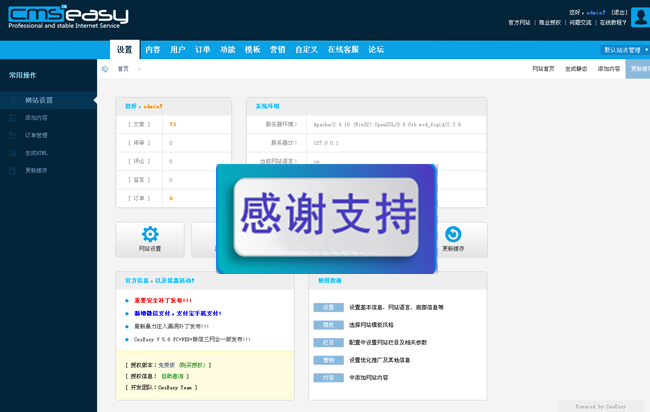Click the Apache server environment value
Viewport: 650px width, 412px height.
pos(387,124)
